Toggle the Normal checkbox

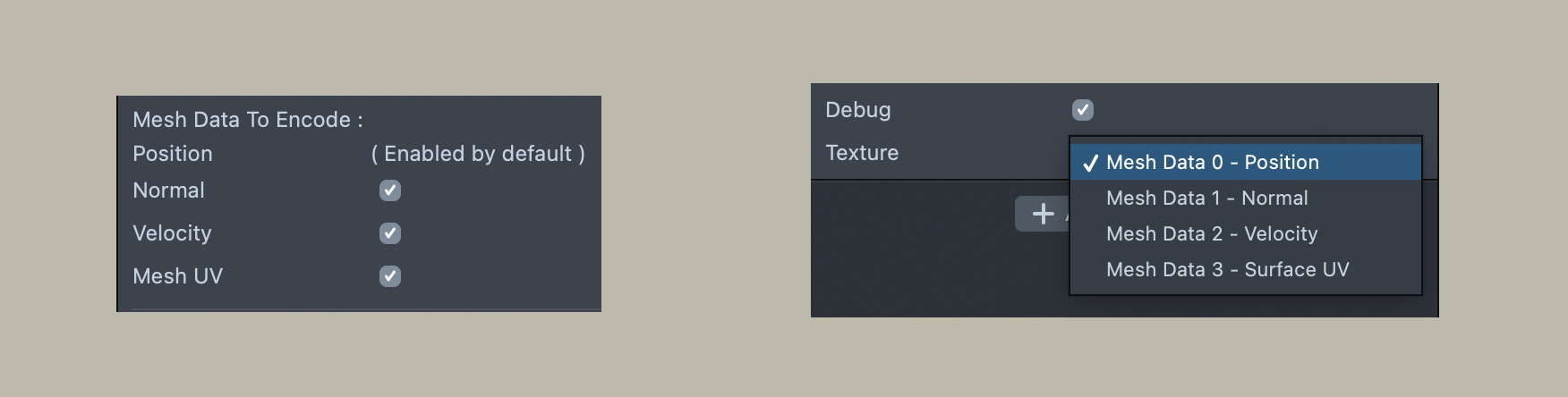coord(390,190)
